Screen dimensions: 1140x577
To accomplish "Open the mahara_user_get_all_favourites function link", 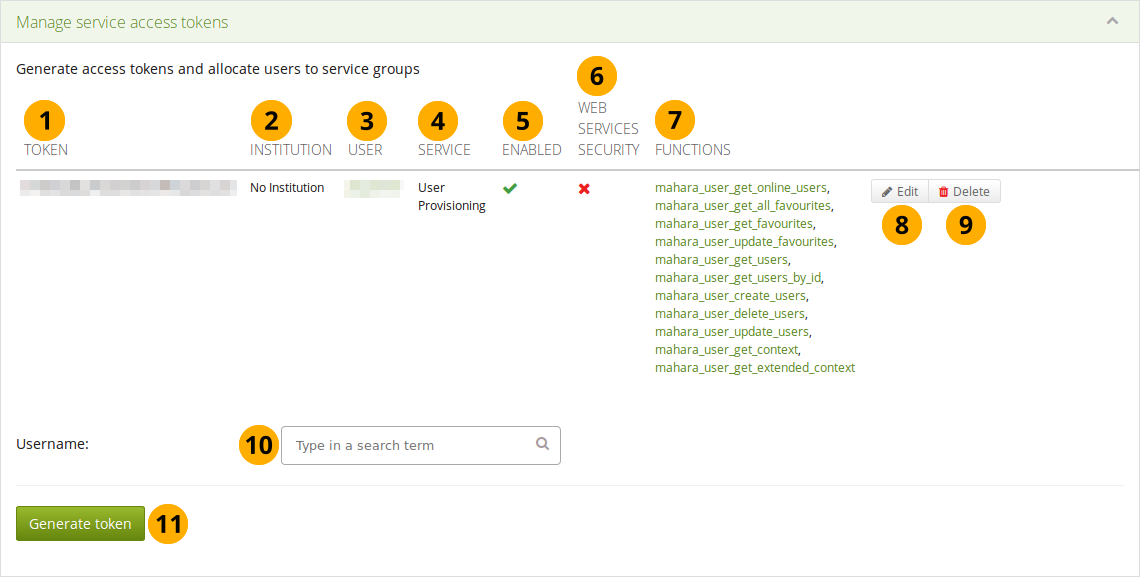I will point(742,205).
